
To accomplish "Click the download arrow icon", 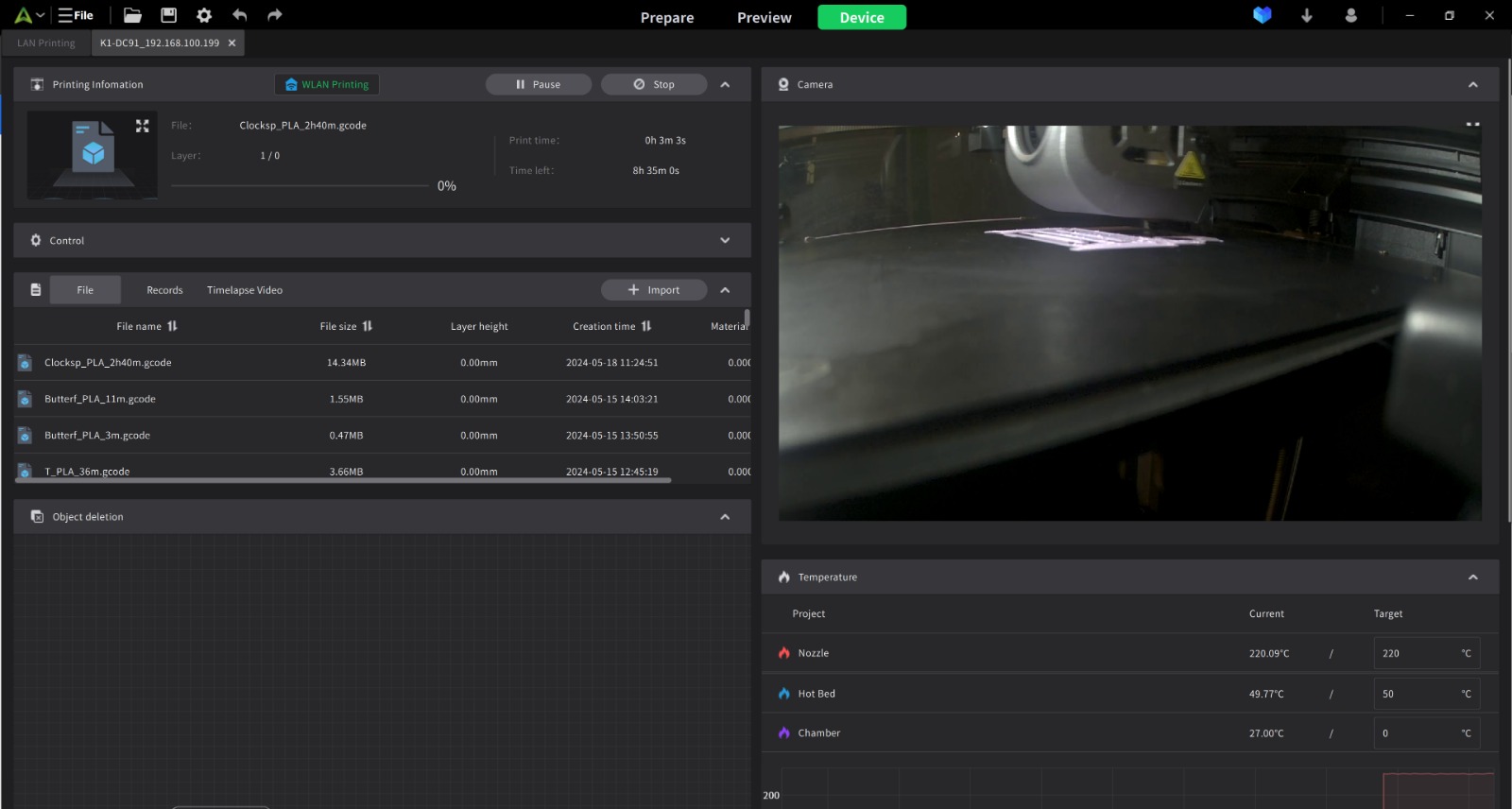I will pyautogui.click(x=1307, y=15).
